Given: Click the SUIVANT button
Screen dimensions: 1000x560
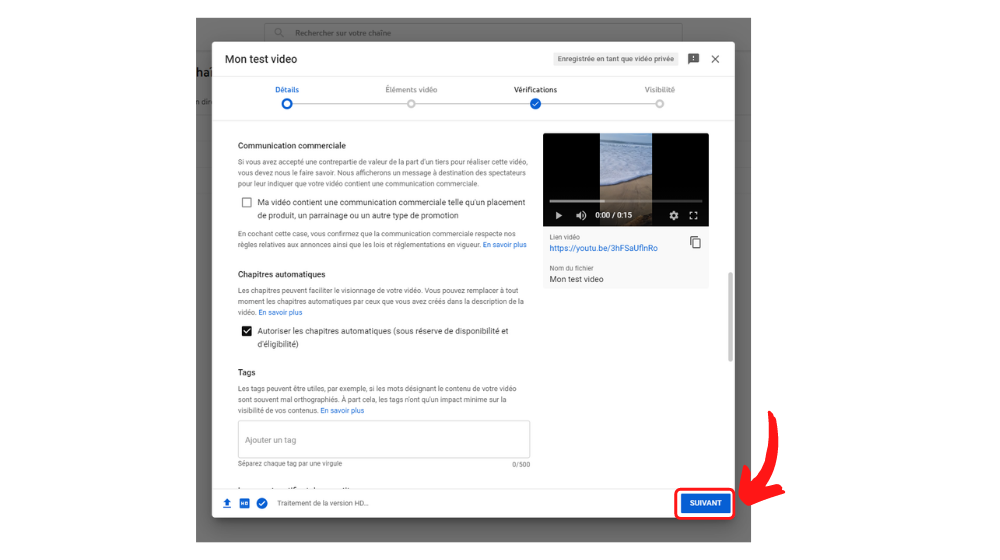Looking at the screenshot, I should [705, 503].
